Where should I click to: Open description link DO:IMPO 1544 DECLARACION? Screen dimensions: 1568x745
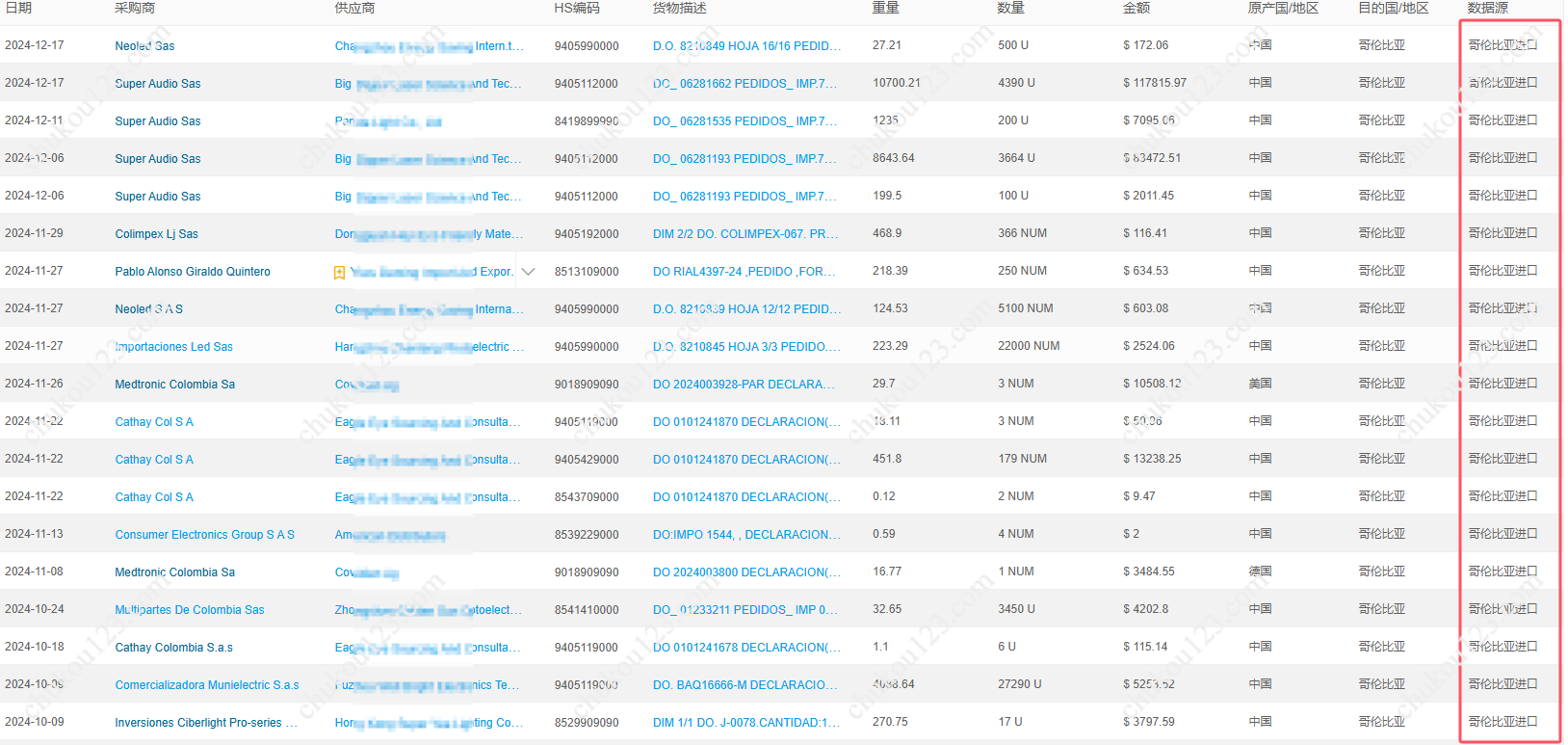point(746,535)
